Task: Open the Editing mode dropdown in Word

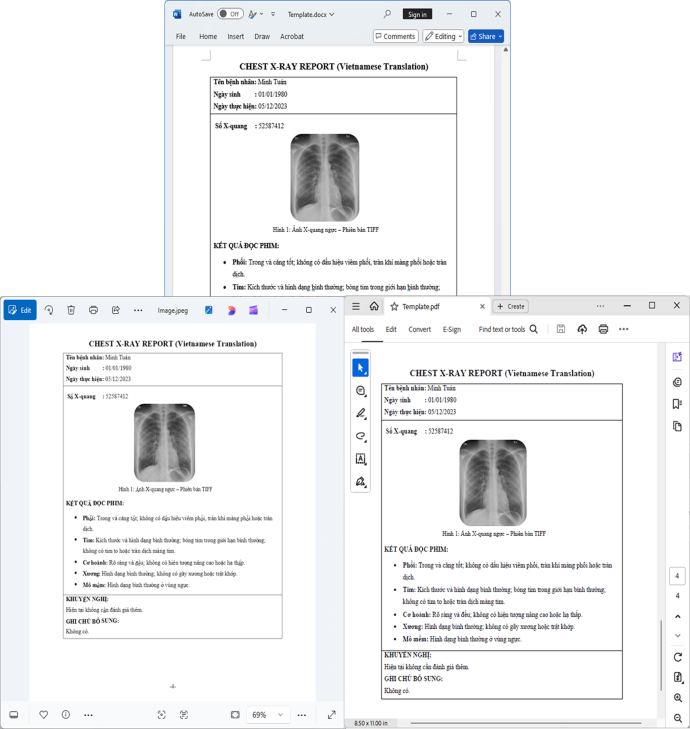Action: coord(443,36)
